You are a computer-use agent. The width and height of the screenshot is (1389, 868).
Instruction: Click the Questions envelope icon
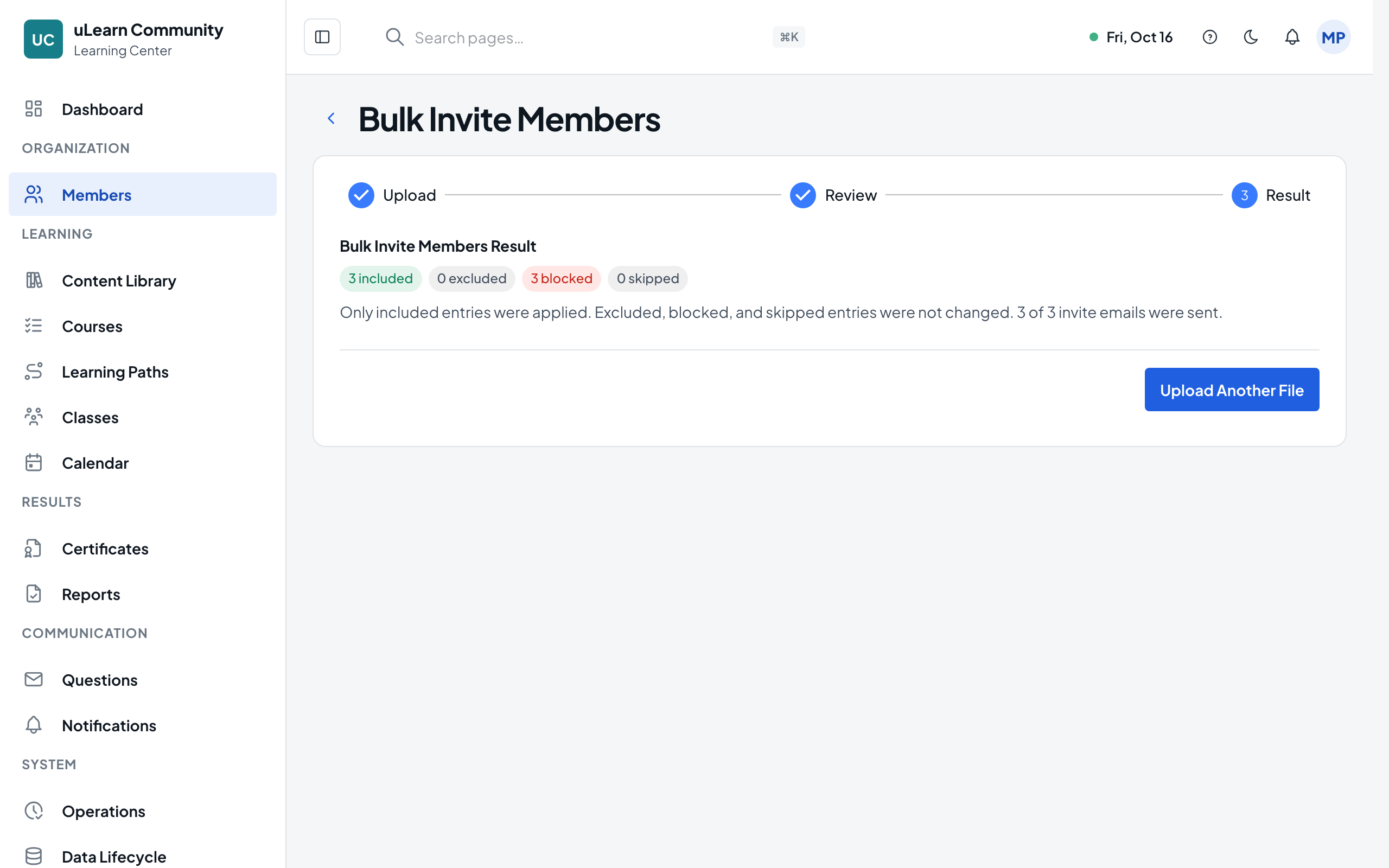[x=34, y=680]
